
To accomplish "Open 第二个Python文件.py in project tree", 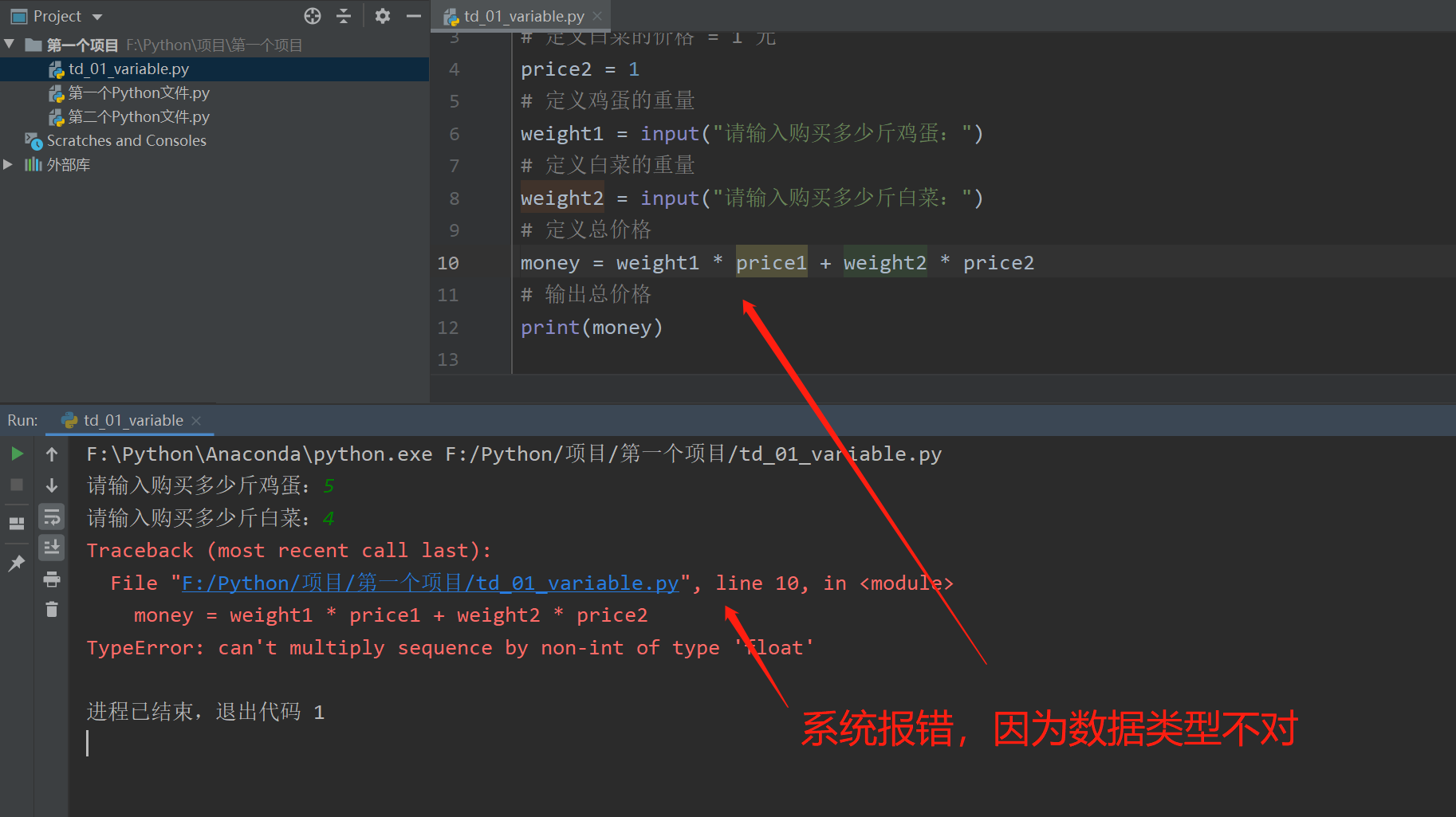I will pyautogui.click(x=139, y=117).
